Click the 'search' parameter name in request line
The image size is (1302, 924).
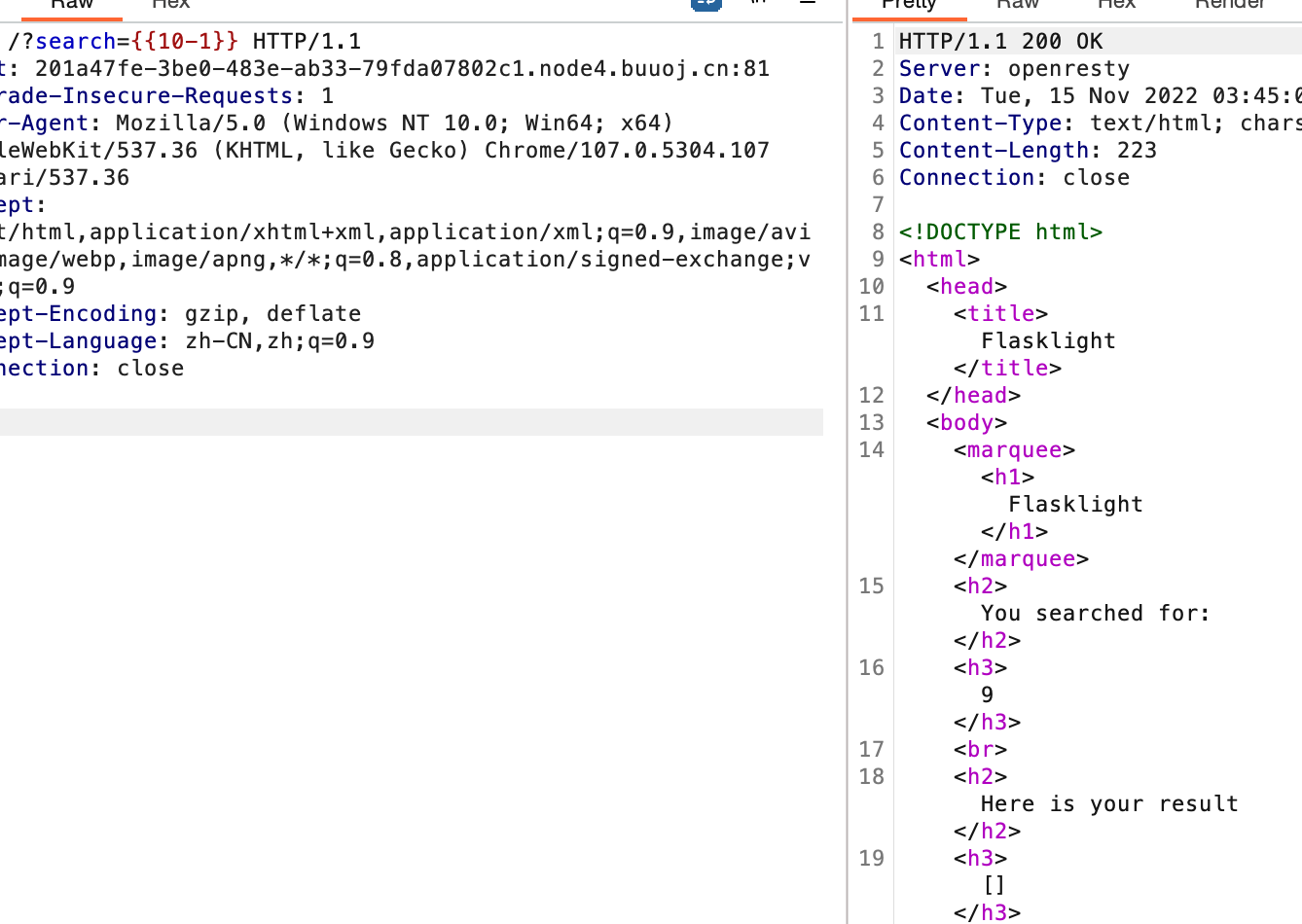76,41
